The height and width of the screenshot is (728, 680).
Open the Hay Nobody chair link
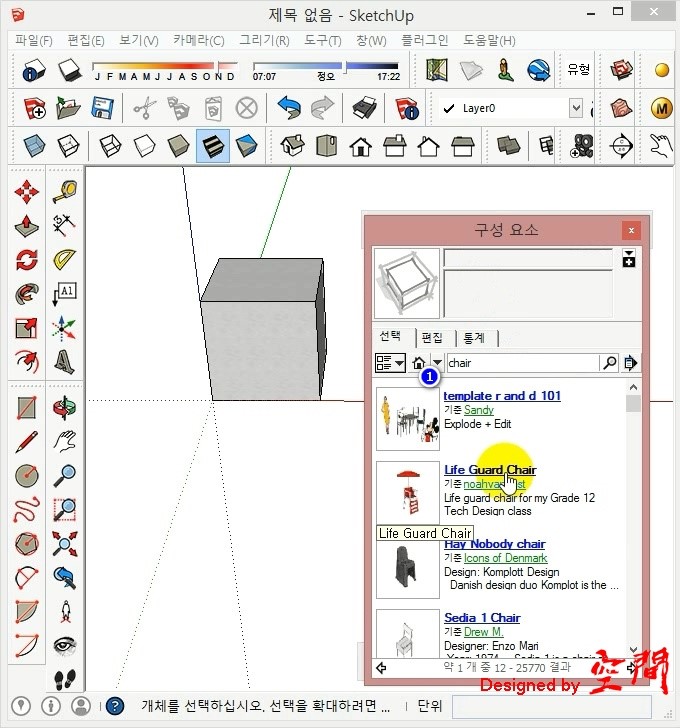click(494, 544)
